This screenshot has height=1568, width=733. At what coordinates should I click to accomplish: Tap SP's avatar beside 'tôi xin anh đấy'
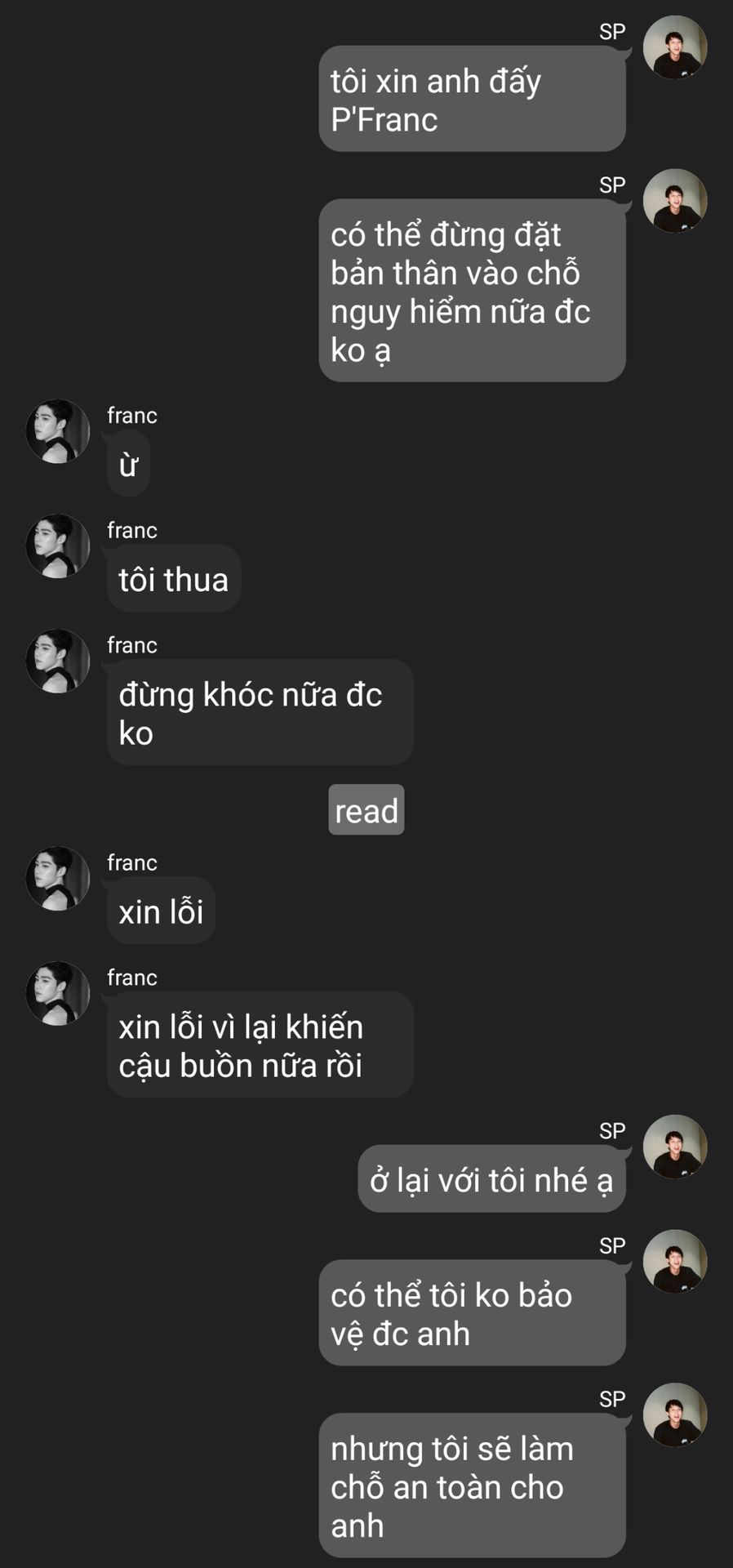(675, 47)
